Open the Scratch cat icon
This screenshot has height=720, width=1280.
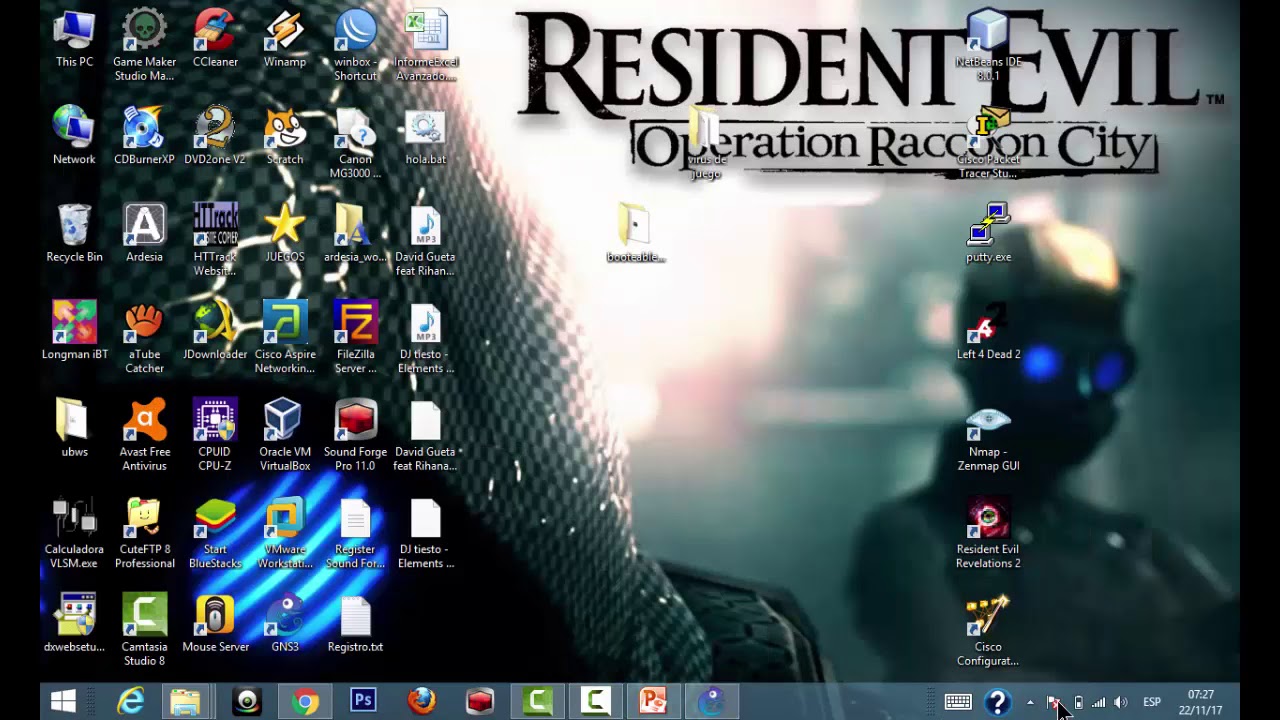285,137
